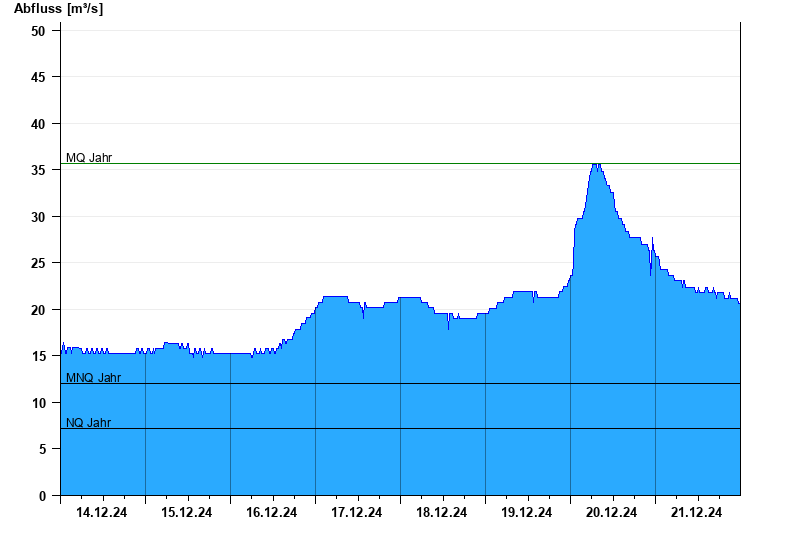Viewport: 800px width, 550px height.
Task: Select the 17.12.24 date label
Action: click(356, 512)
